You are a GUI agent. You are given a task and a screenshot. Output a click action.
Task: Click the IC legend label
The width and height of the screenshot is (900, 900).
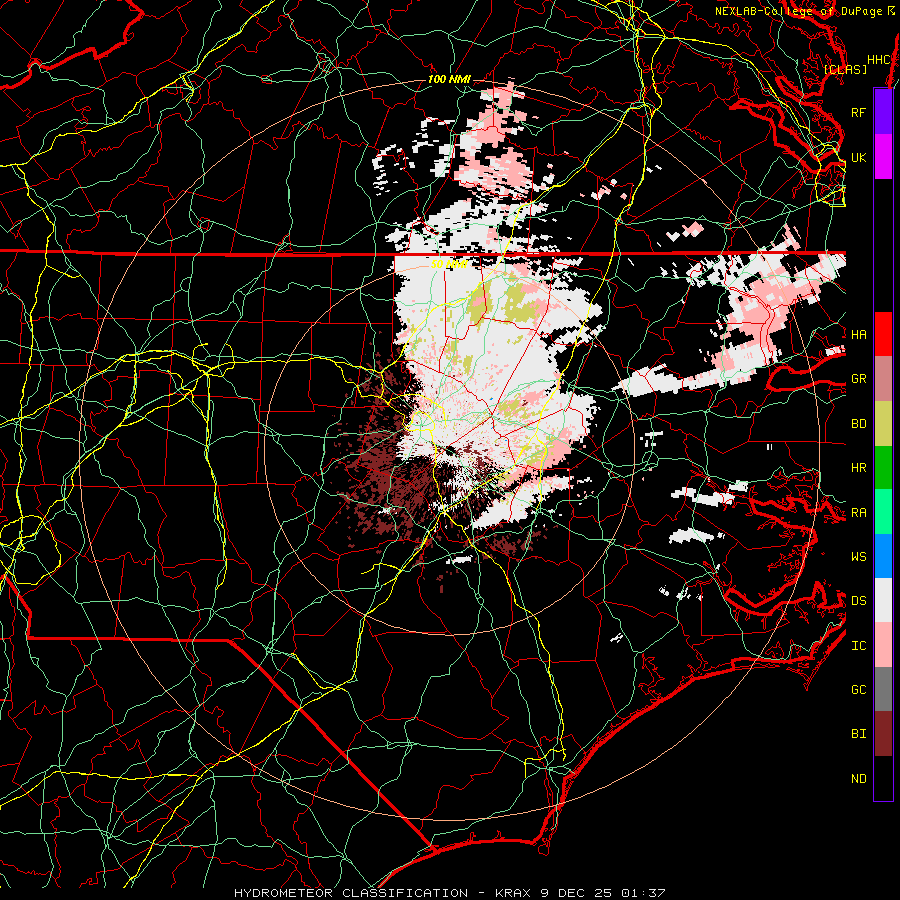(x=858, y=646)
